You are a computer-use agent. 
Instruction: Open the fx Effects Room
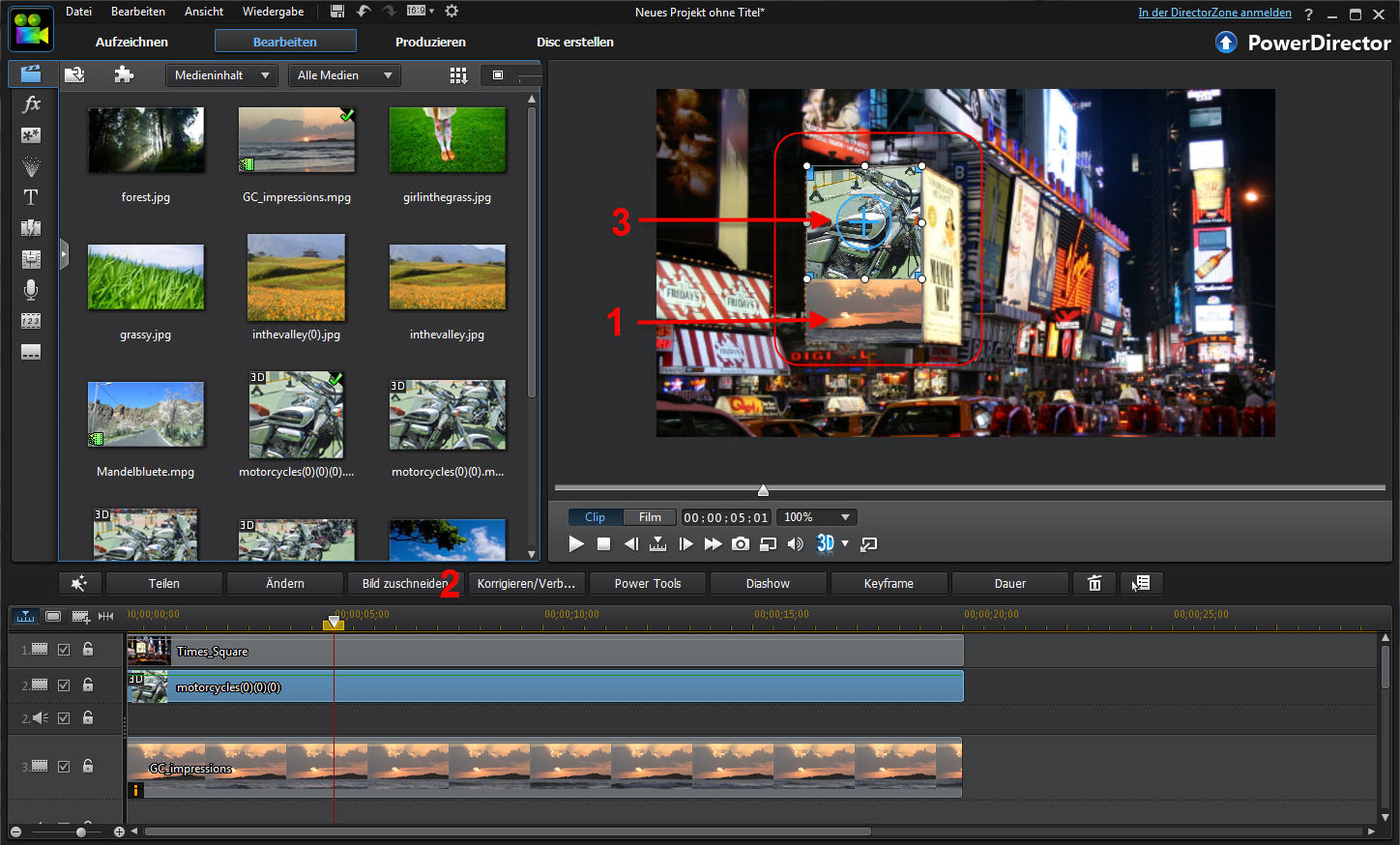click(31, 104)
